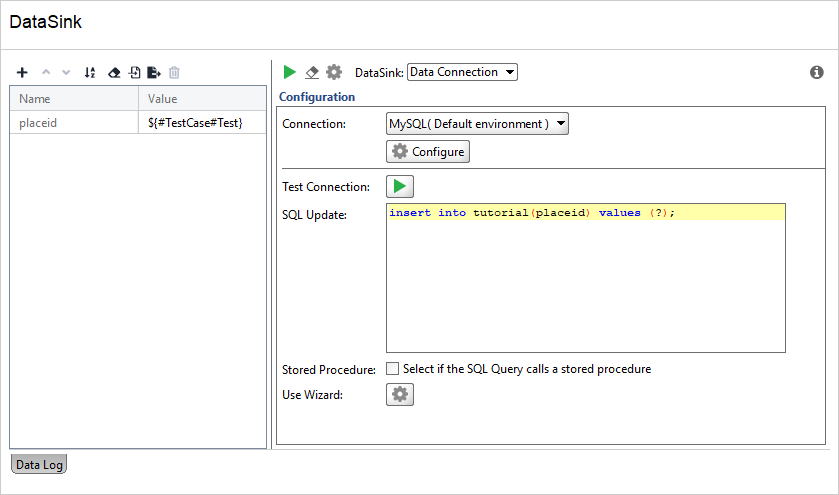Enable the Stored Procedure checkbox
Screen dimensions: 839x495
[392, 369]
